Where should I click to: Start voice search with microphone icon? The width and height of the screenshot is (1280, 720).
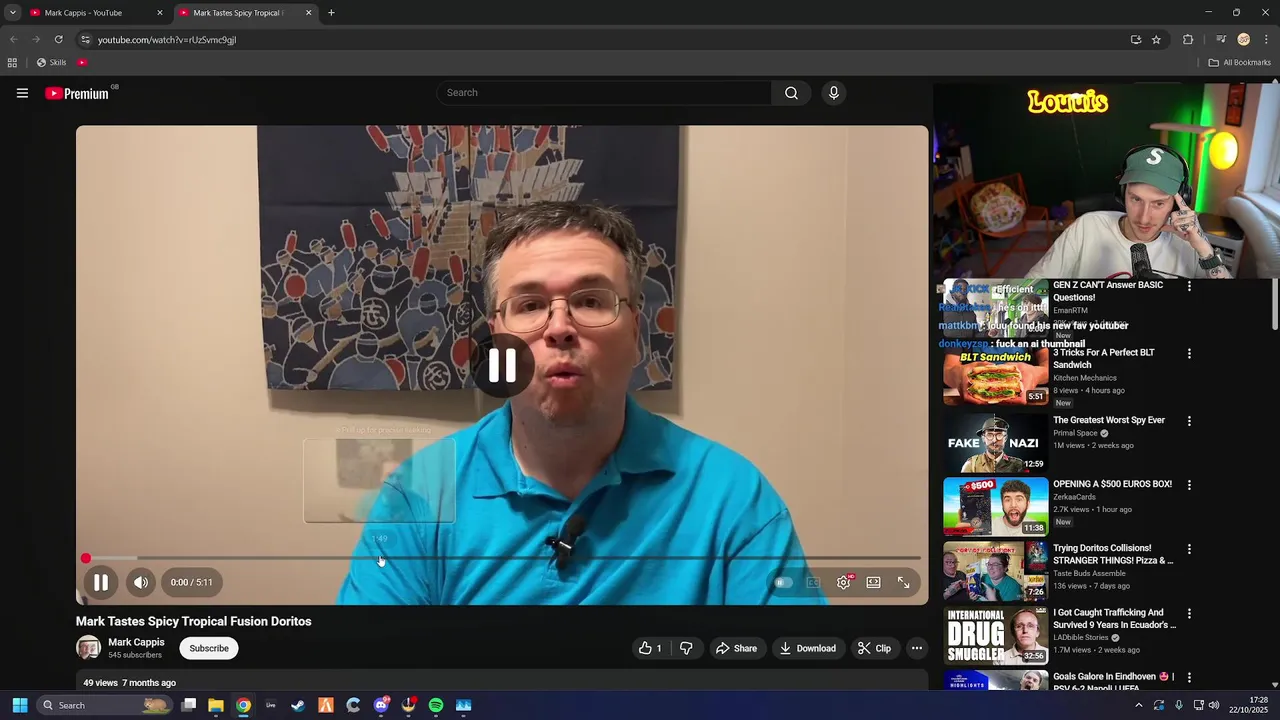[x=834, y=93]
